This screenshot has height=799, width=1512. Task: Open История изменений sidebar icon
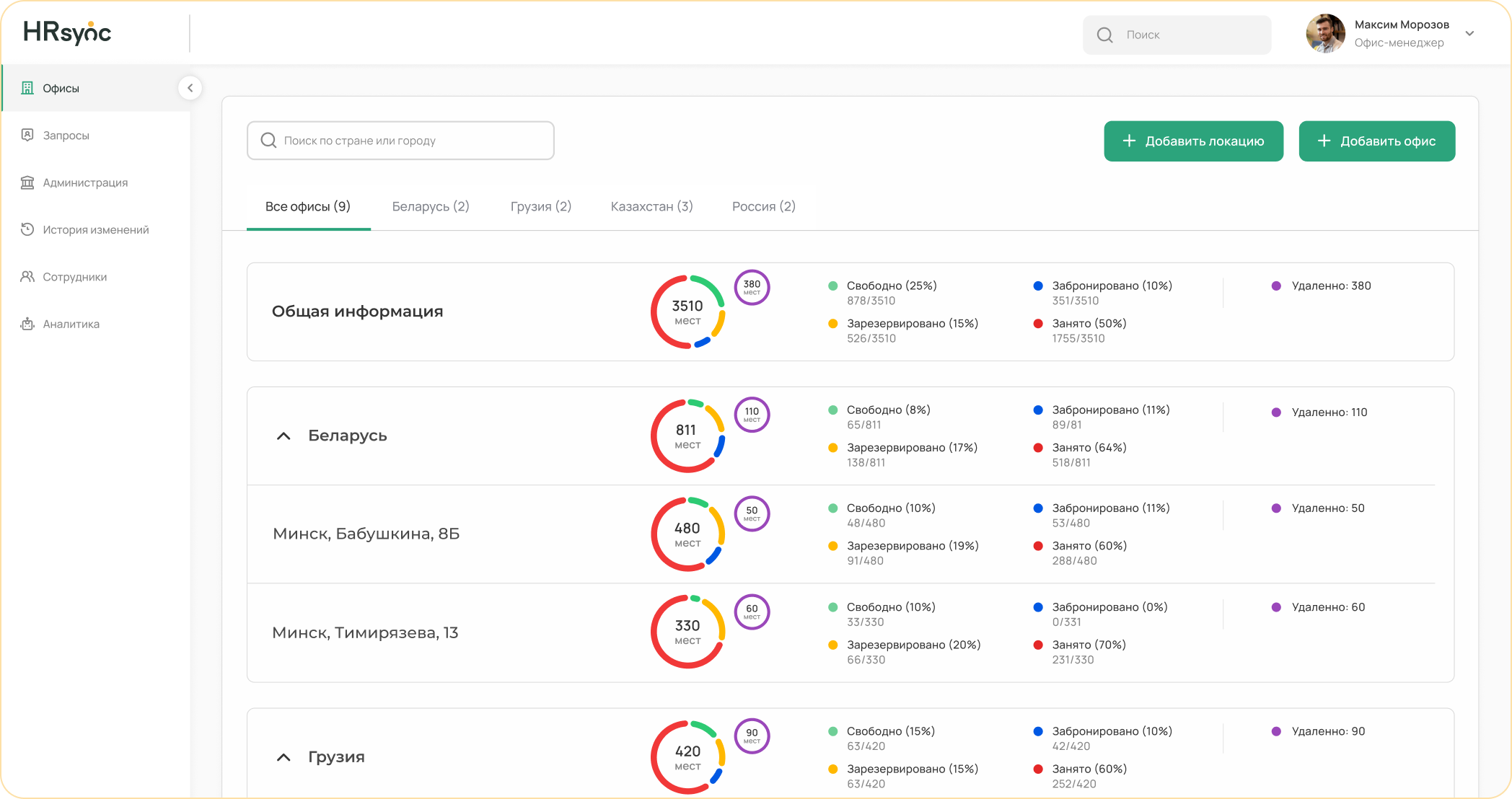27,229
